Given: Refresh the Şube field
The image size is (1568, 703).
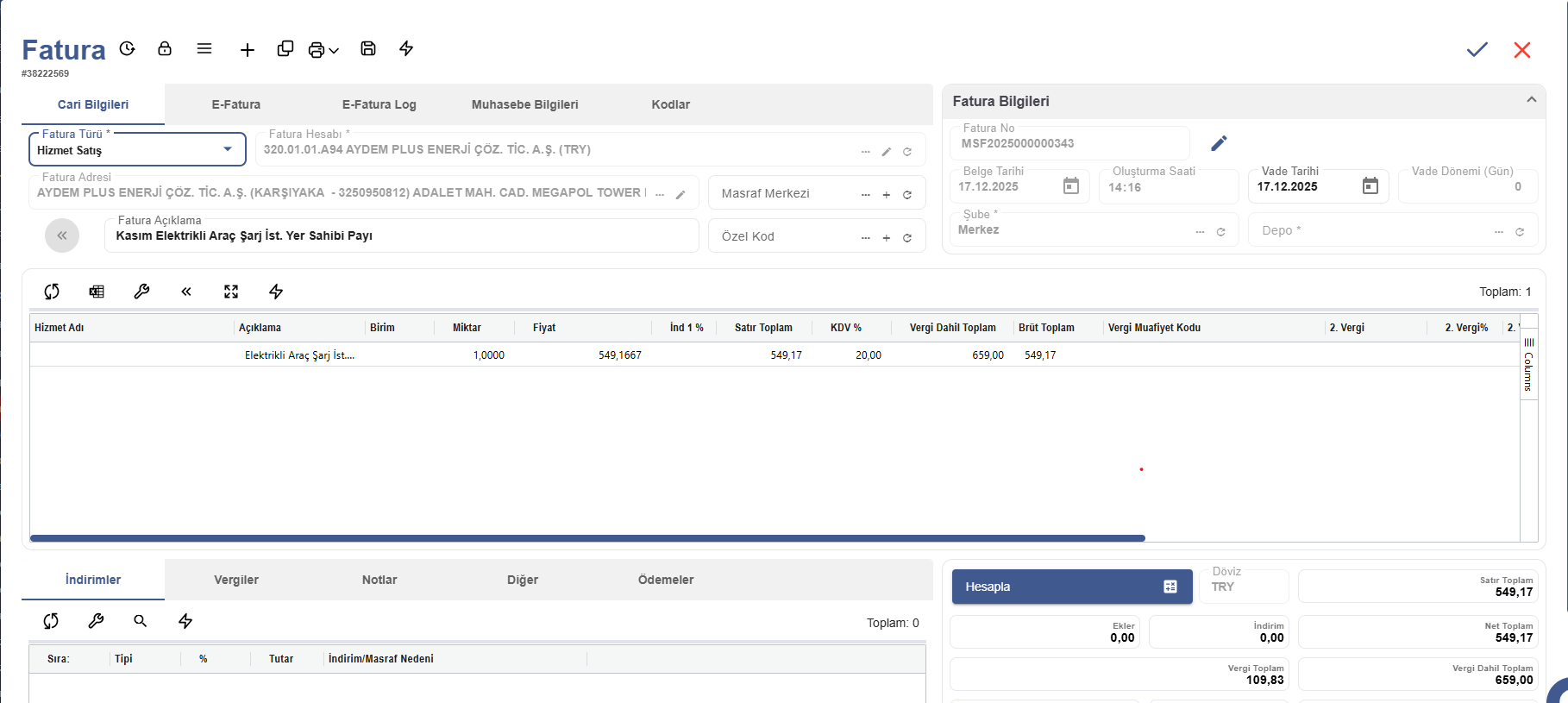Looking at the screenshot, I should (x=1220, y=232).
